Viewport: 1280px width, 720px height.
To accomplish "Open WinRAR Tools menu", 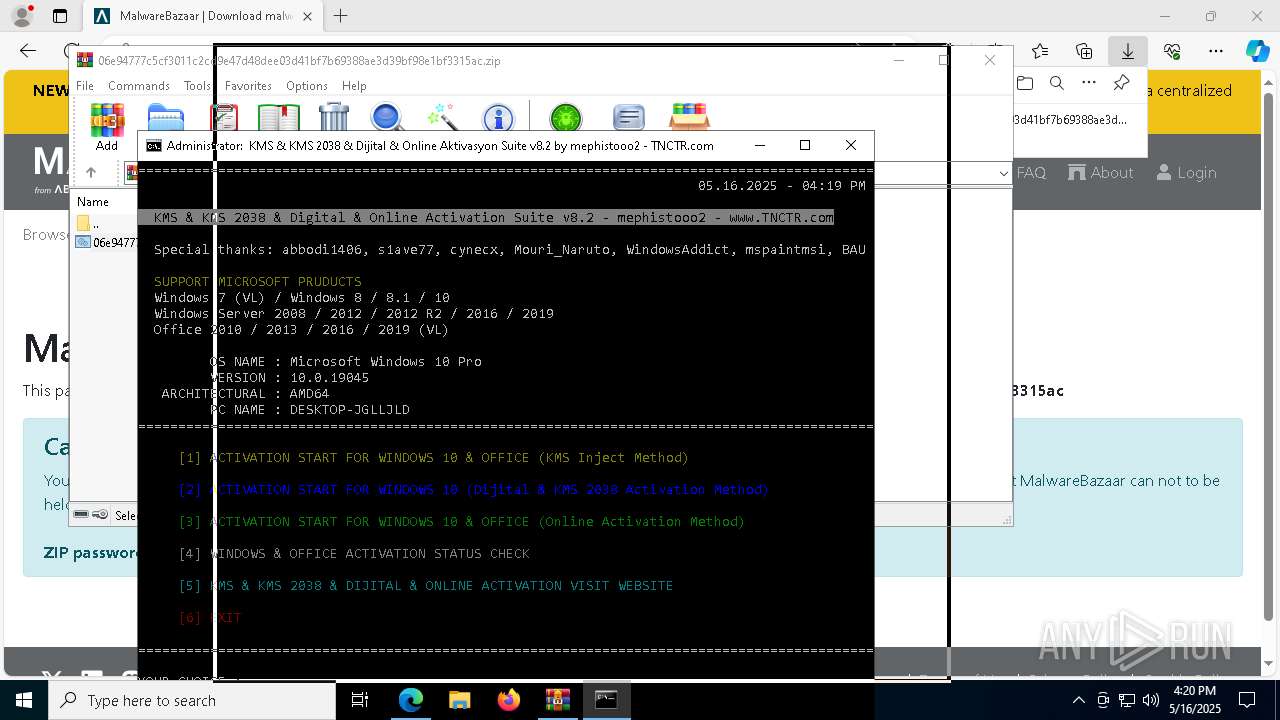I will pyautogui.click(x=197, y=86).
